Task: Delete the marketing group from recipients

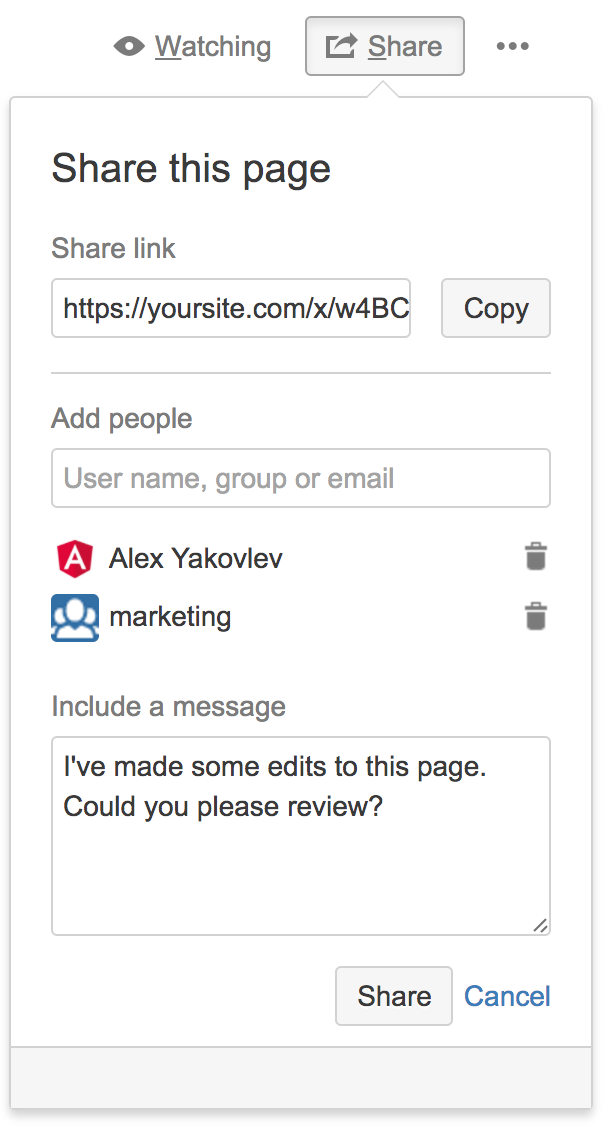Action: coord(536,616)
